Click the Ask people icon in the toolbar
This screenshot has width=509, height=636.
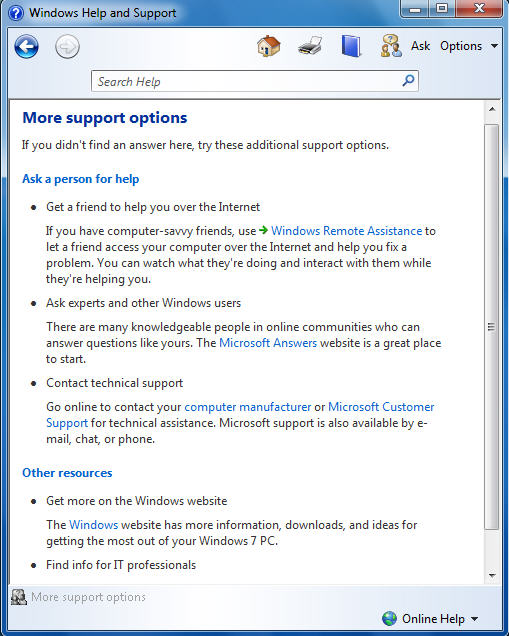[x=391, y=46]
